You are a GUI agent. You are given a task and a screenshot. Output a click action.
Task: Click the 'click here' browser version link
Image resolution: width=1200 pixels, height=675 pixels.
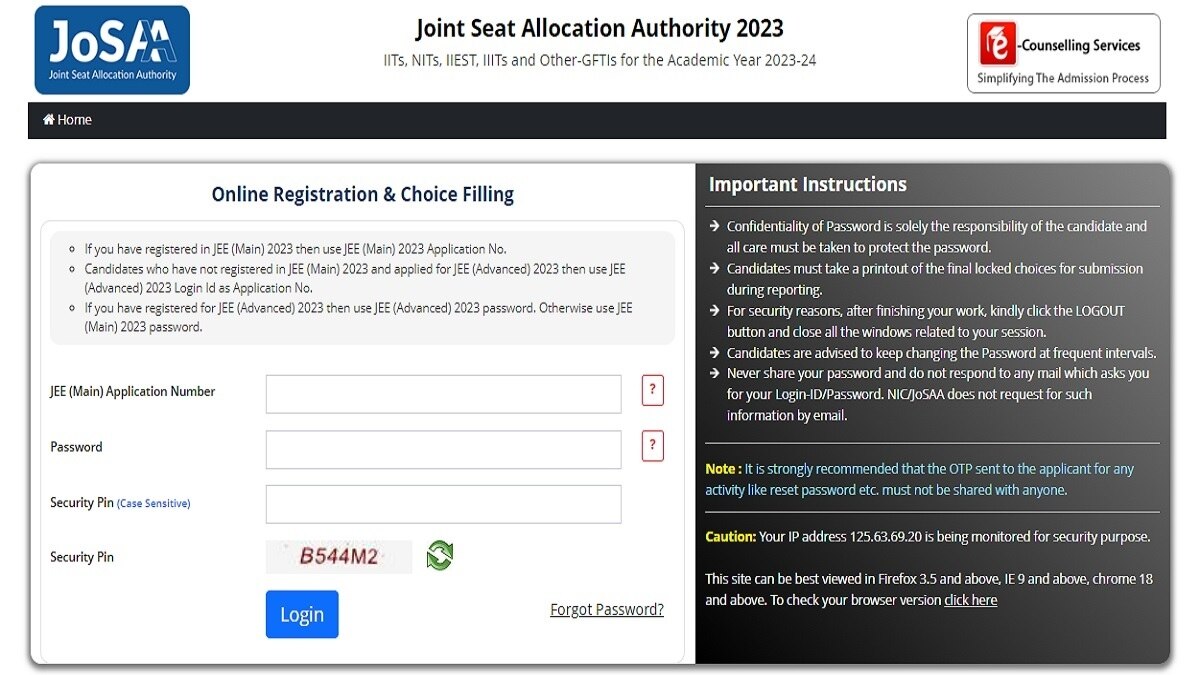point(970,600)
